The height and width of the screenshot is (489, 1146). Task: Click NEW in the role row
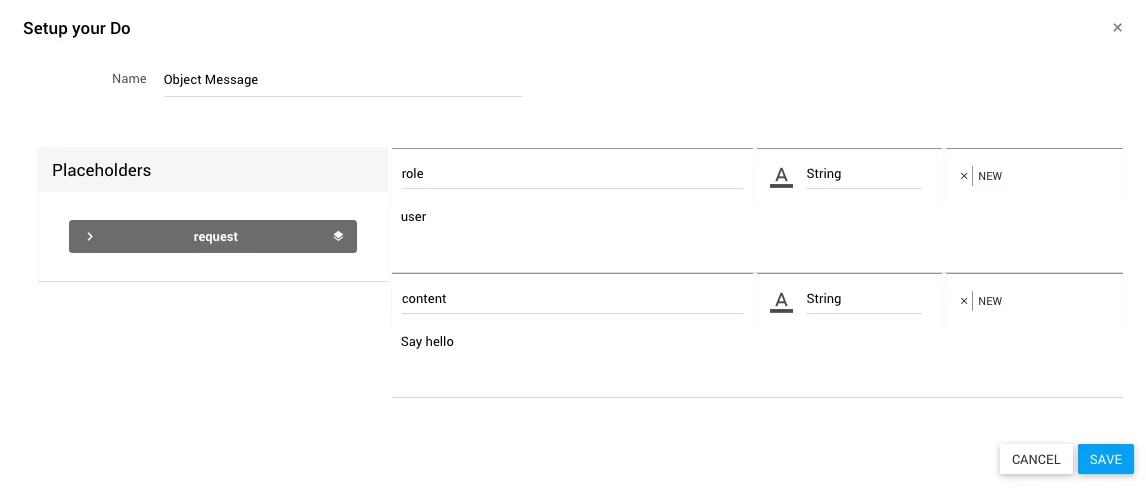click(x=990, y=176)
